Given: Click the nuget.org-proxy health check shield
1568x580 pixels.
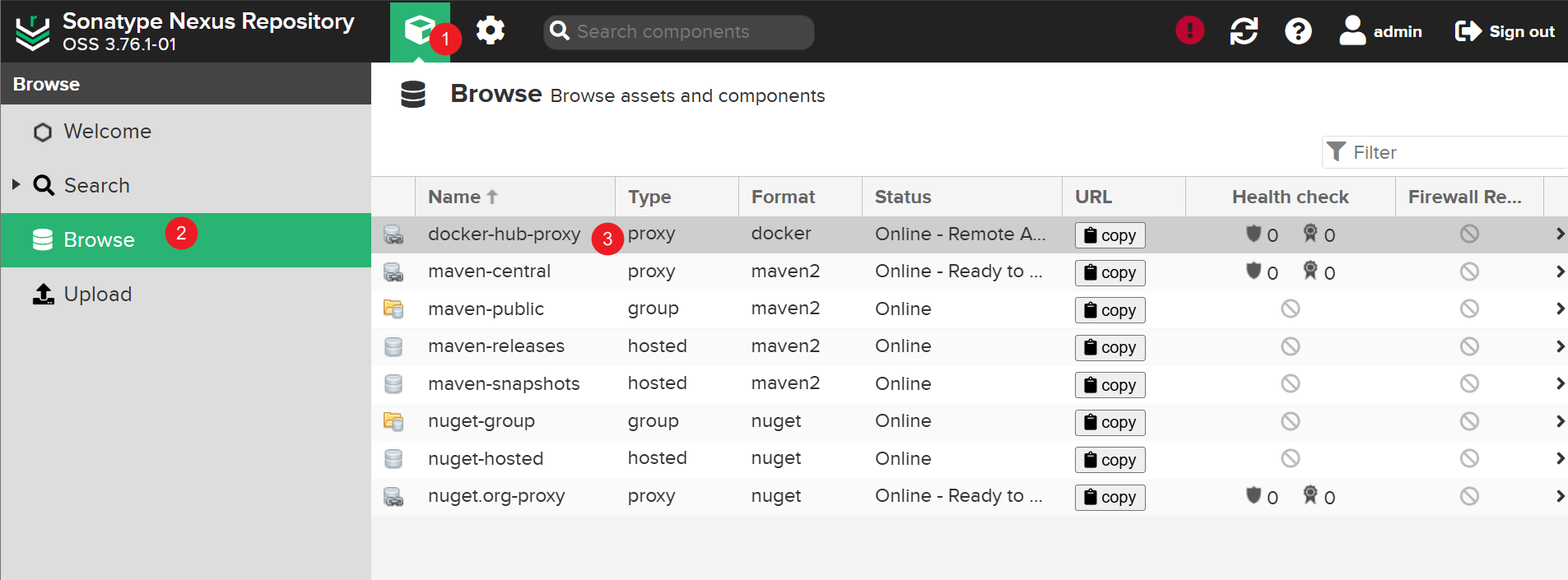Looking at the screenshot, I should click(x=1254, y=495).
